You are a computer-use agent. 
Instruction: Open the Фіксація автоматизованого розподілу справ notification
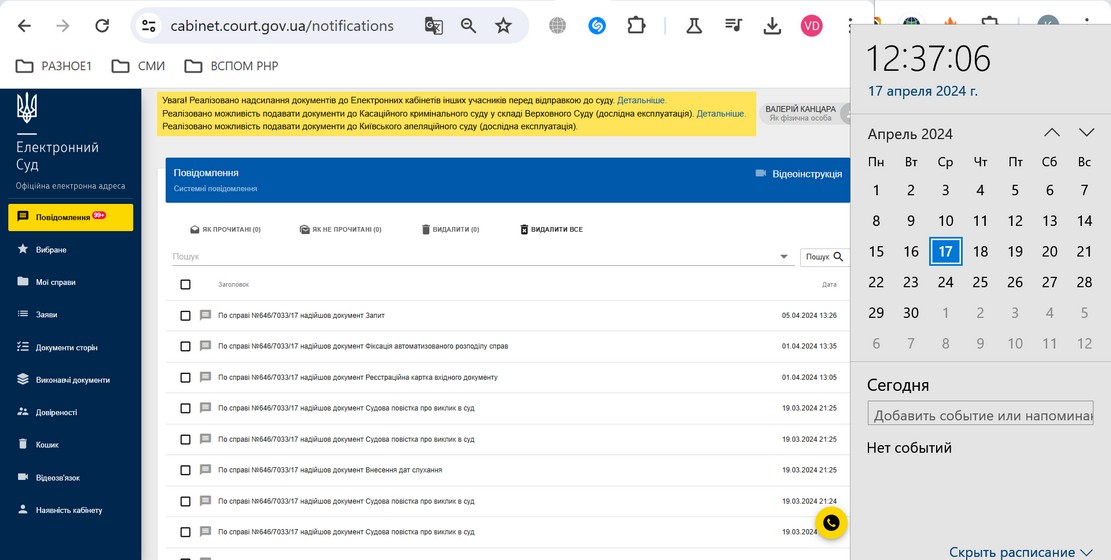click(363, 347)
